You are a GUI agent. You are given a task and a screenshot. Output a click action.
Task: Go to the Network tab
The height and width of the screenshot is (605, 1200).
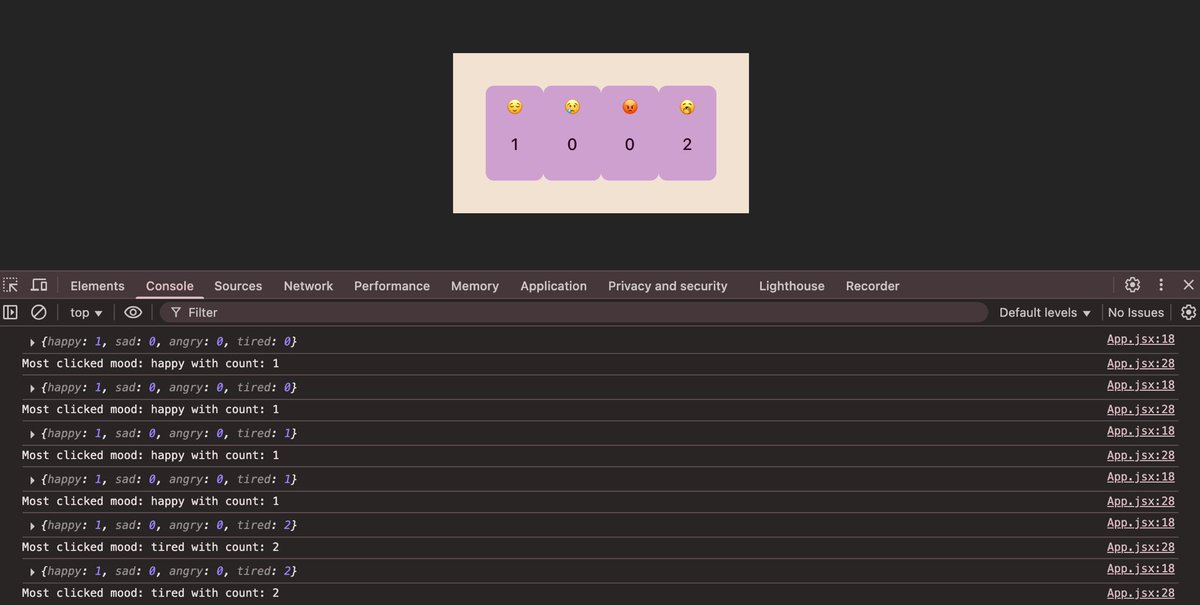point(308,286)
